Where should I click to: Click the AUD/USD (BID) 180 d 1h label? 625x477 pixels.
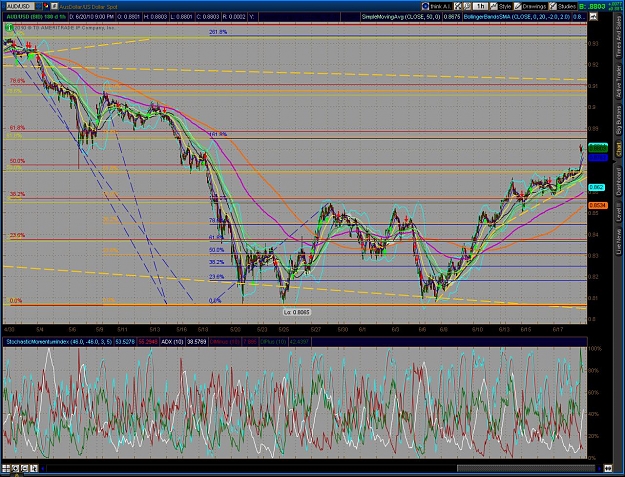click(35, 17)
